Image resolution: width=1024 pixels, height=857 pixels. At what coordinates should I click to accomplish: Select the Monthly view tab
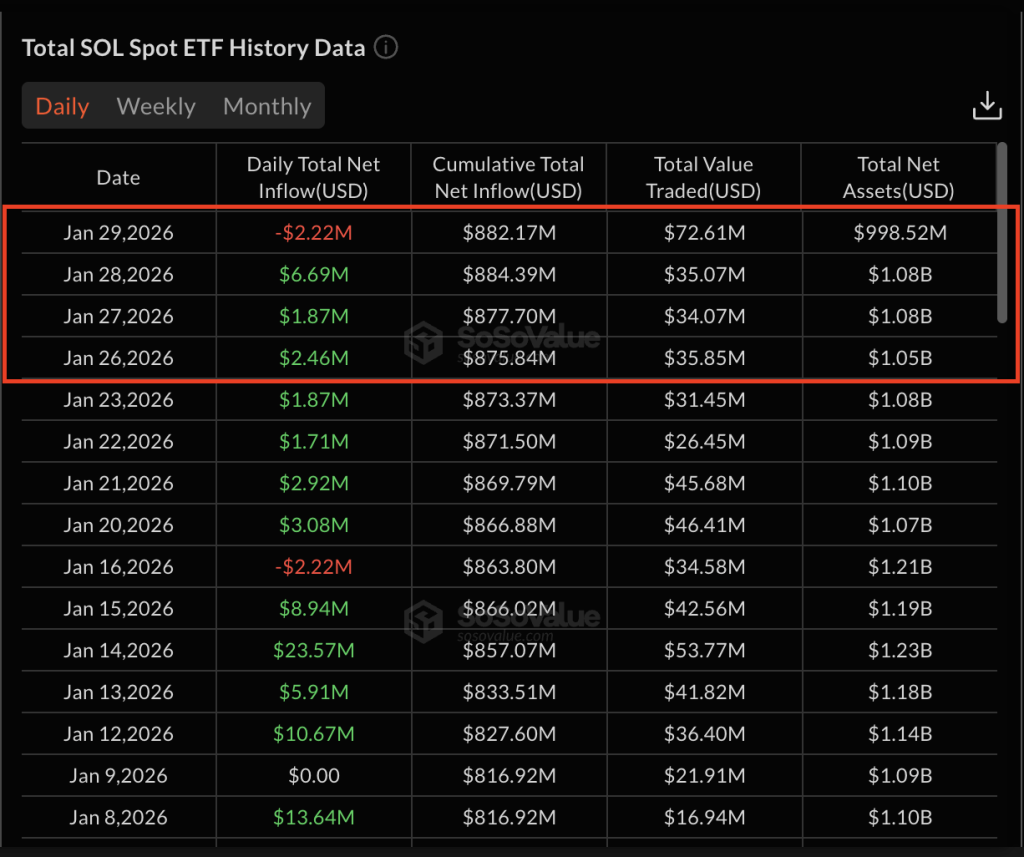(267, 106)
